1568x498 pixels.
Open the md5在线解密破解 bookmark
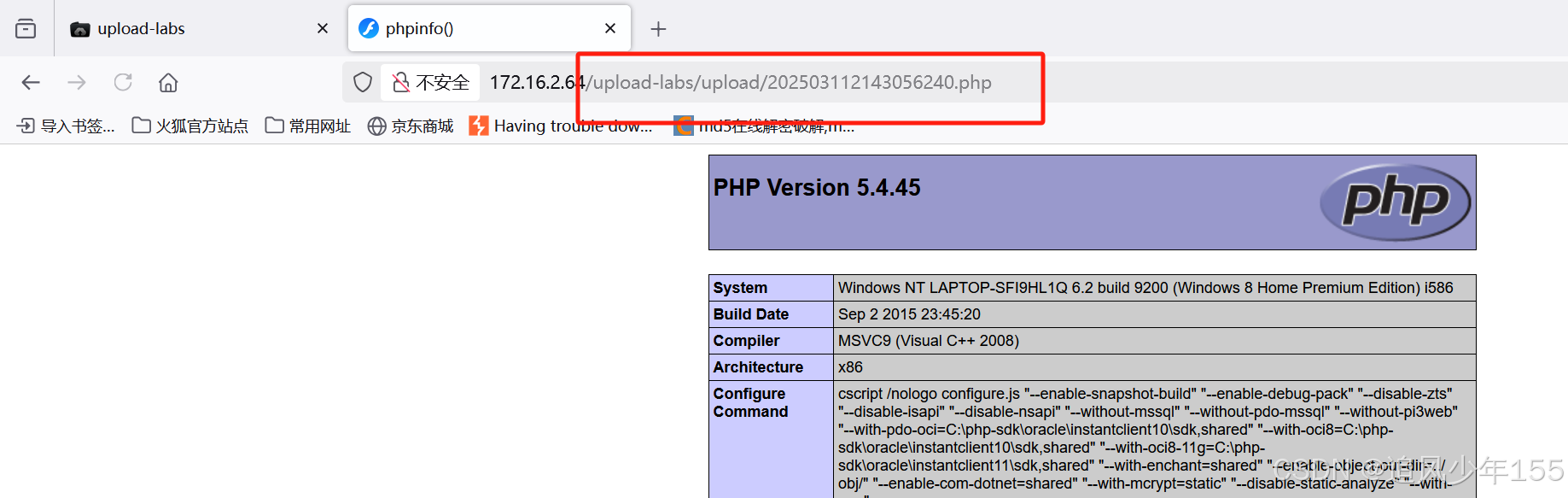[765, 126]
